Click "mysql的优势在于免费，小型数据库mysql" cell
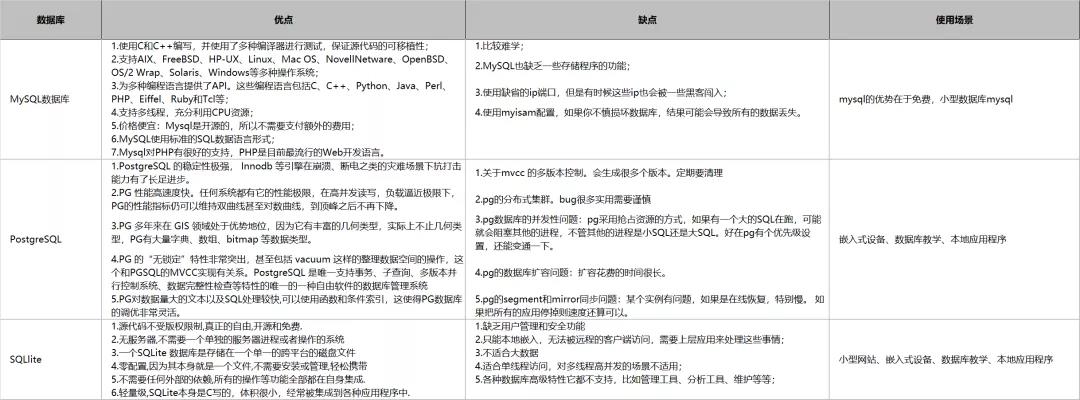This screenshot has width=1080, height=400. (x=926, y=99)
